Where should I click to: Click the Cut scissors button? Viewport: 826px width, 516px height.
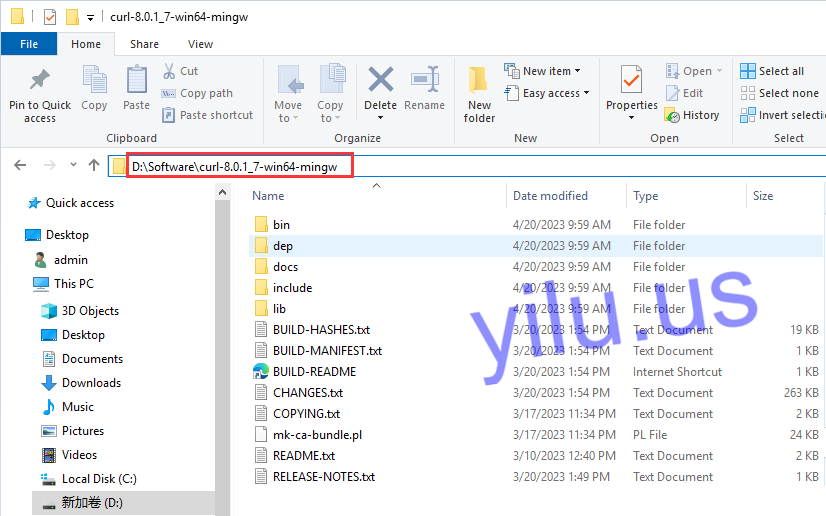coord(180,71)
